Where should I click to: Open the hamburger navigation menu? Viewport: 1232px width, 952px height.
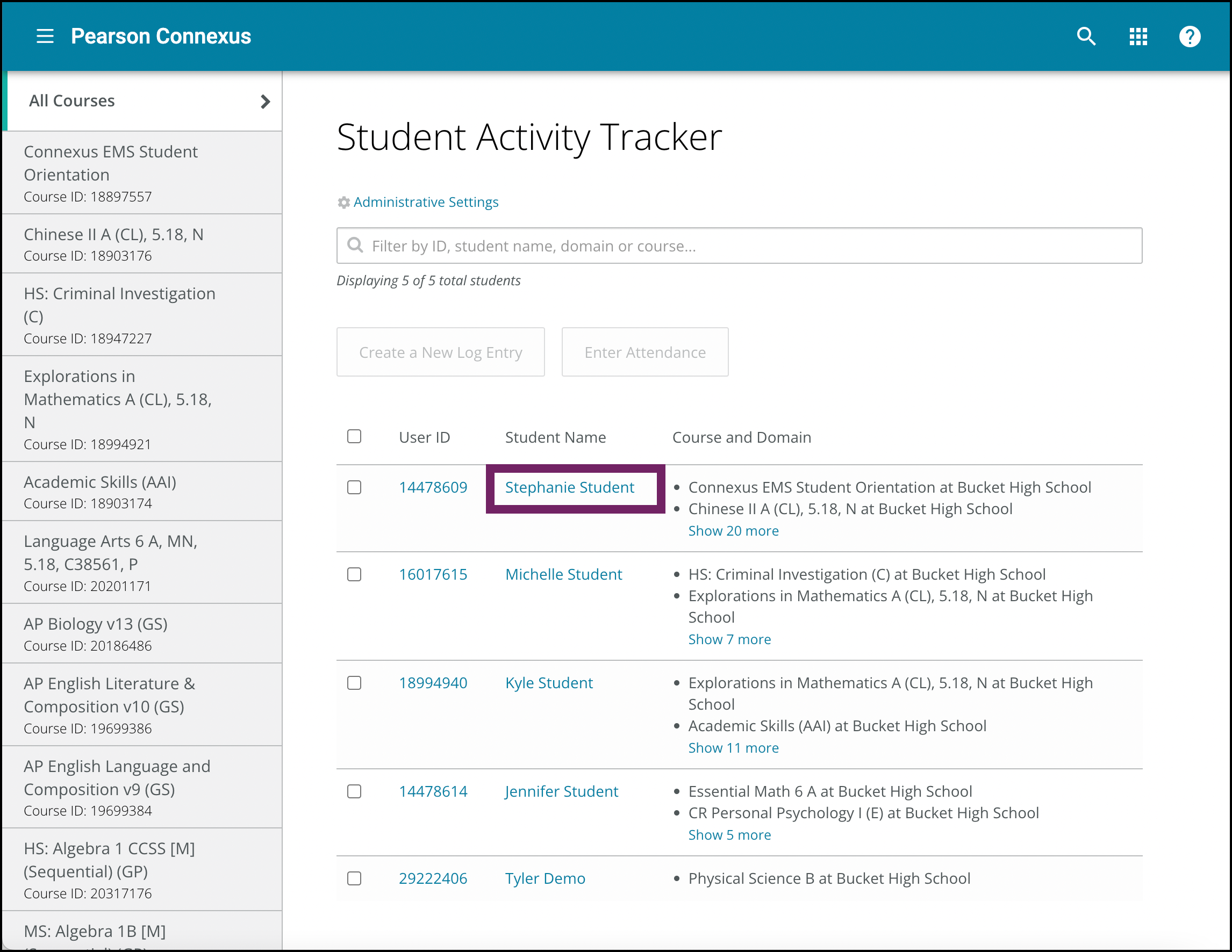tap(45, 37)
